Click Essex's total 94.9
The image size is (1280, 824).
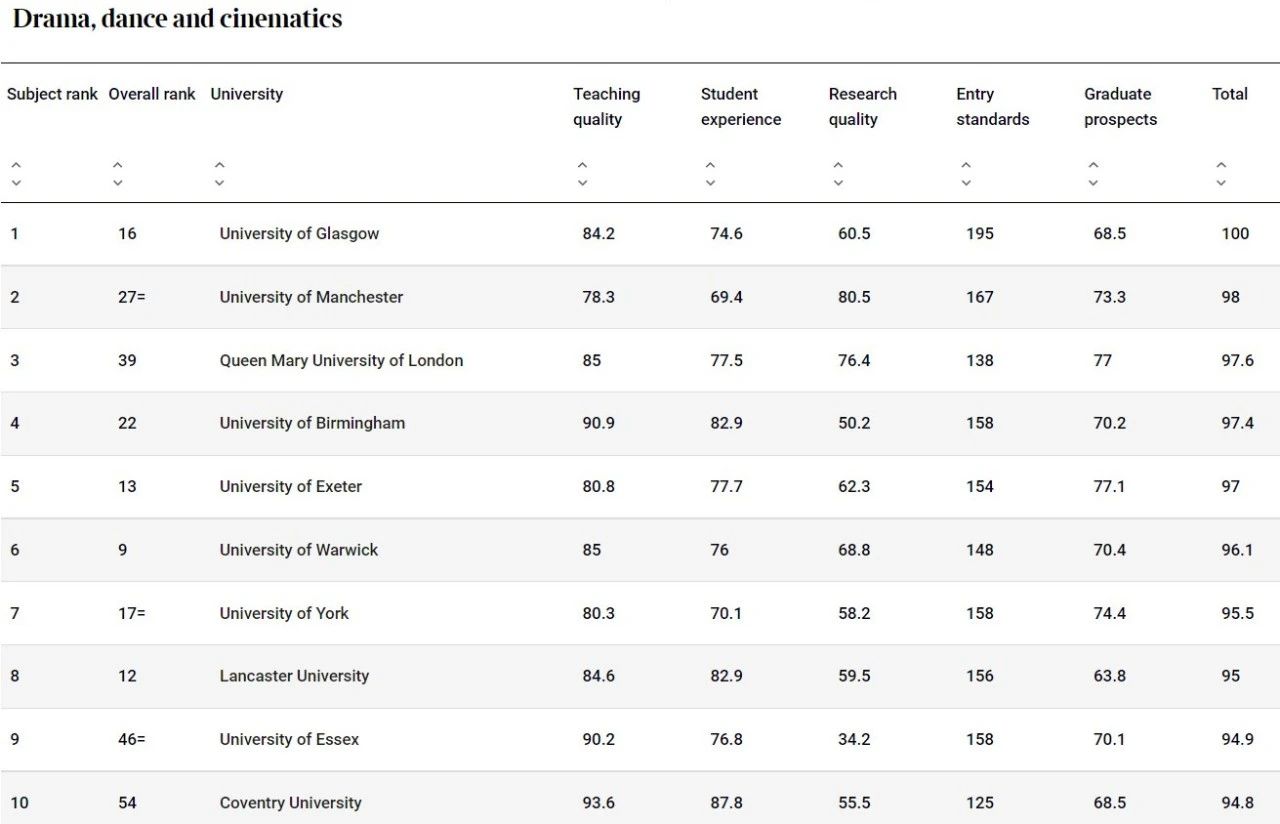tap(1237, 739)
